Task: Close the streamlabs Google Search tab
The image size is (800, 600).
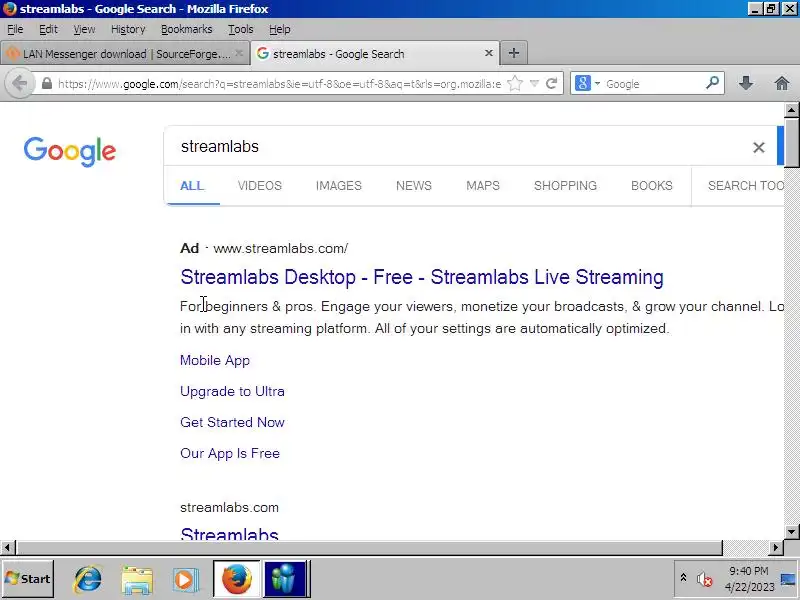Action: [x=488, y=53]
